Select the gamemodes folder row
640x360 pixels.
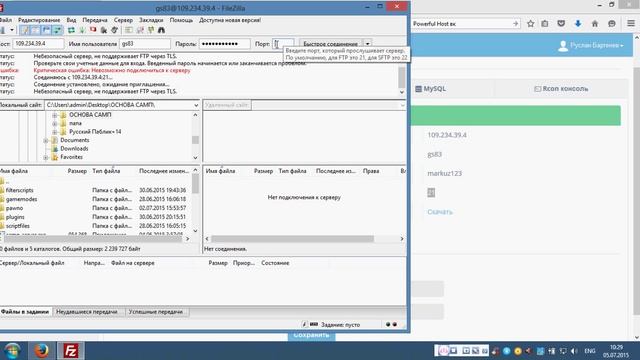pos(95,199)
